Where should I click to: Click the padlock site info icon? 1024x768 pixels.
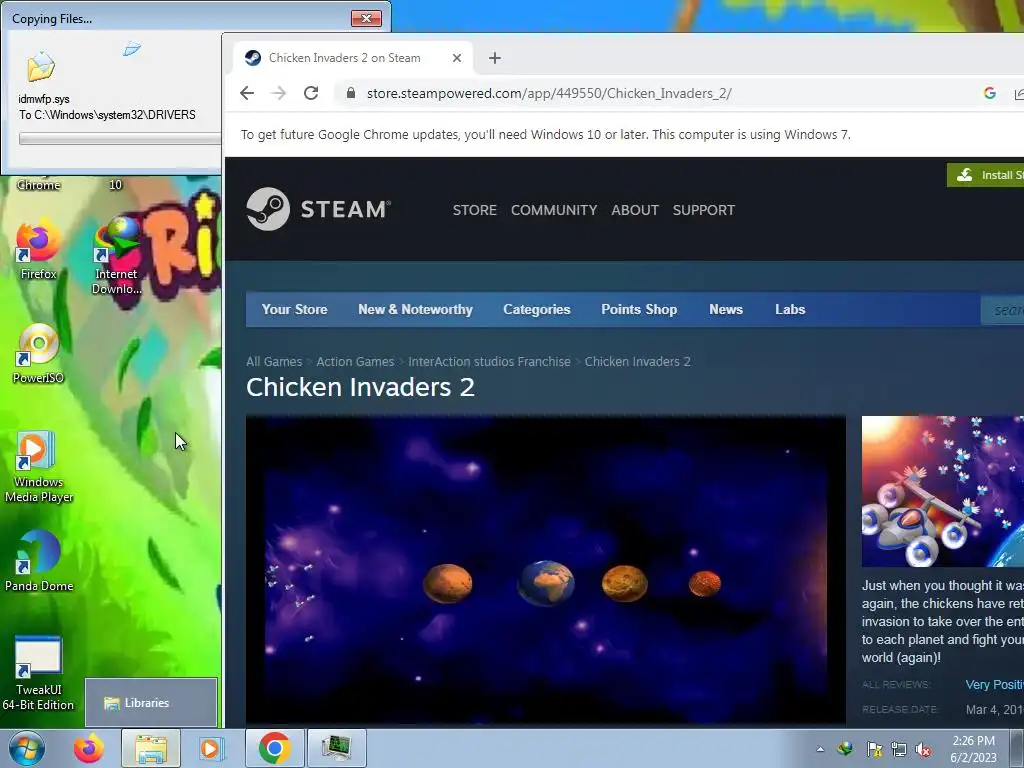[351, 93]
